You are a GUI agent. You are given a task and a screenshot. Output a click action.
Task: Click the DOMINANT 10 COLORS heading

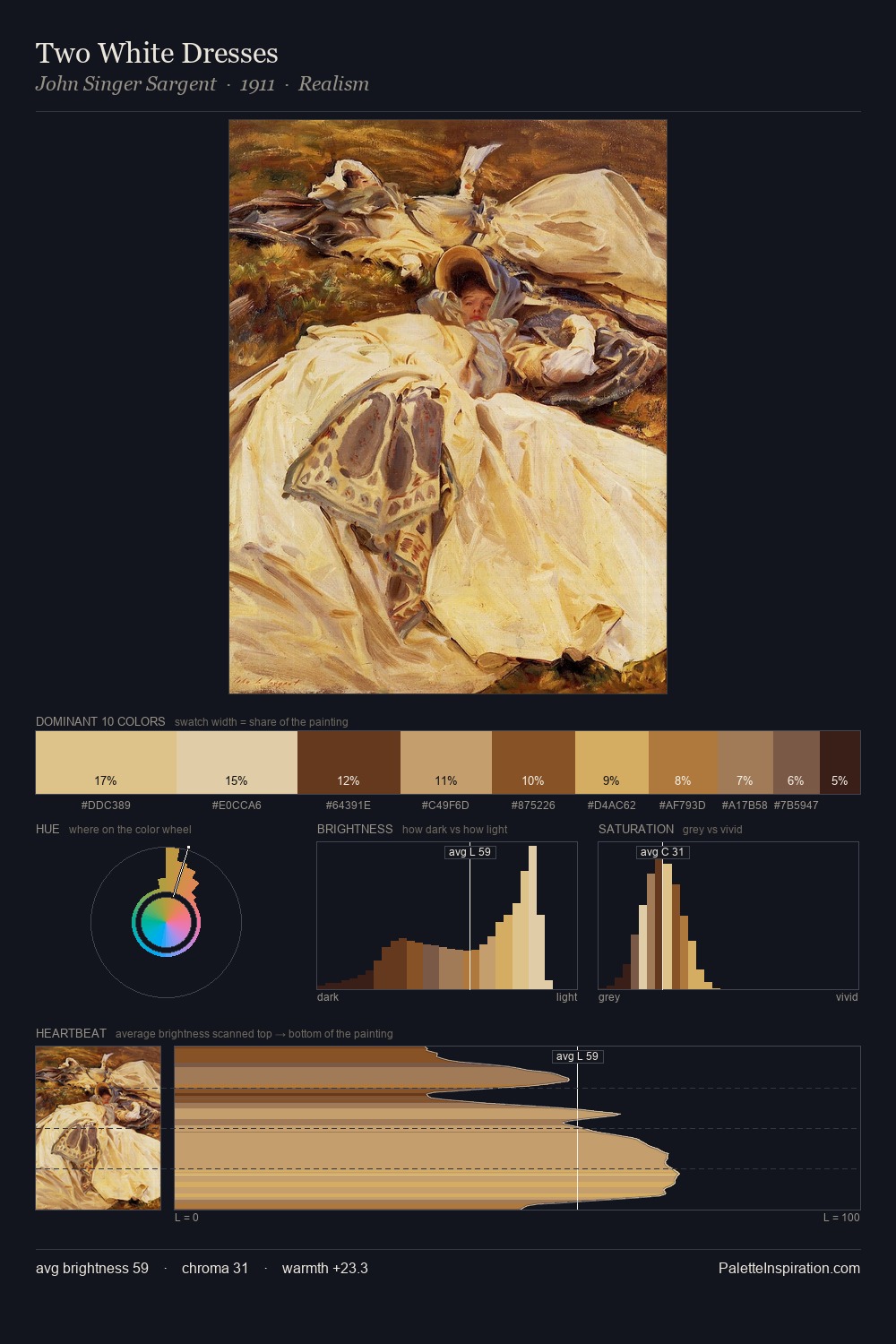tap(100, 721)
